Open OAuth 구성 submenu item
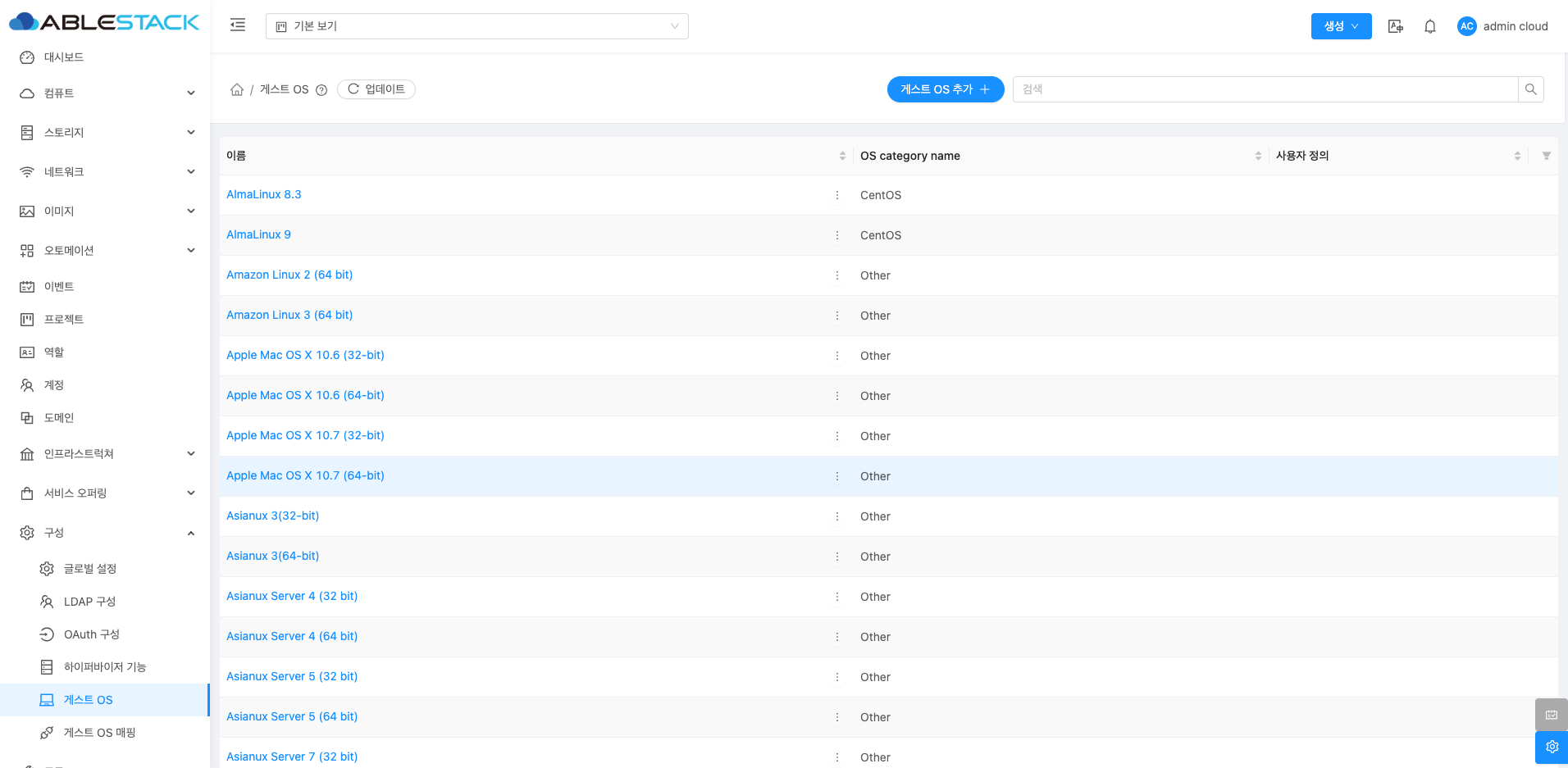 point(105,634)
